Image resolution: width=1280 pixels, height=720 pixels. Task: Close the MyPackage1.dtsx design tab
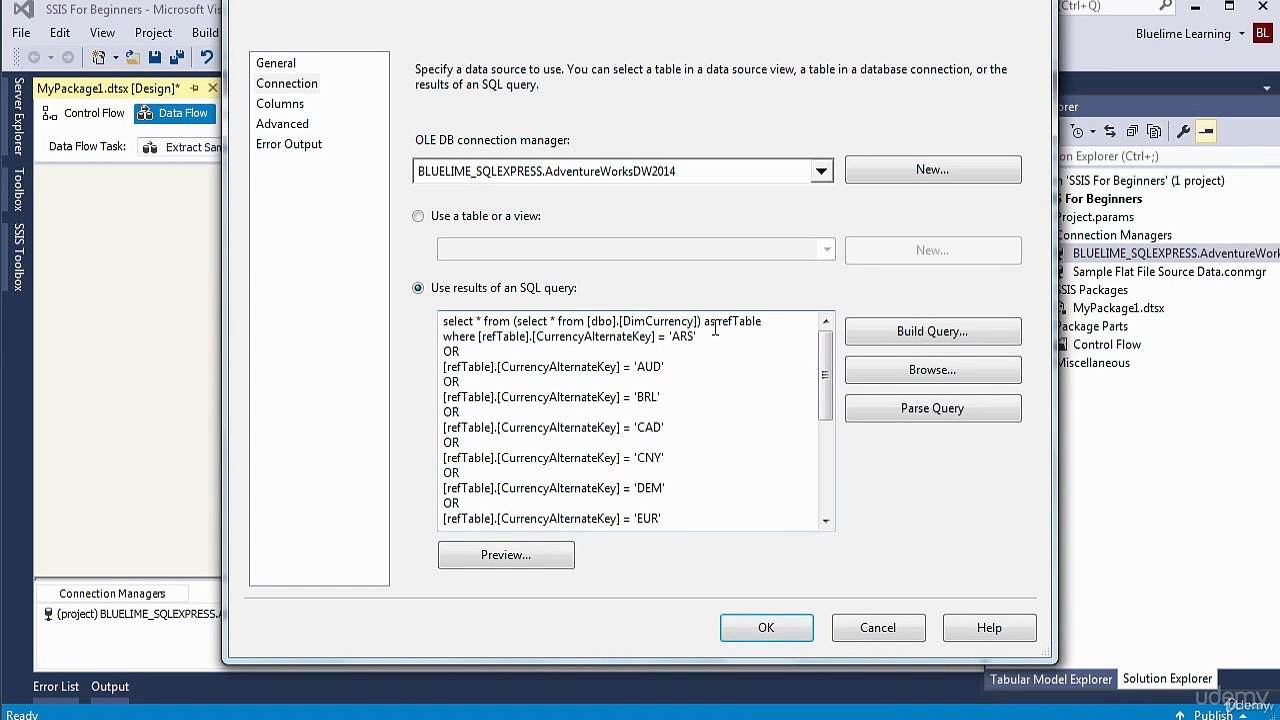pyautogui.click(x=213, y=89)
